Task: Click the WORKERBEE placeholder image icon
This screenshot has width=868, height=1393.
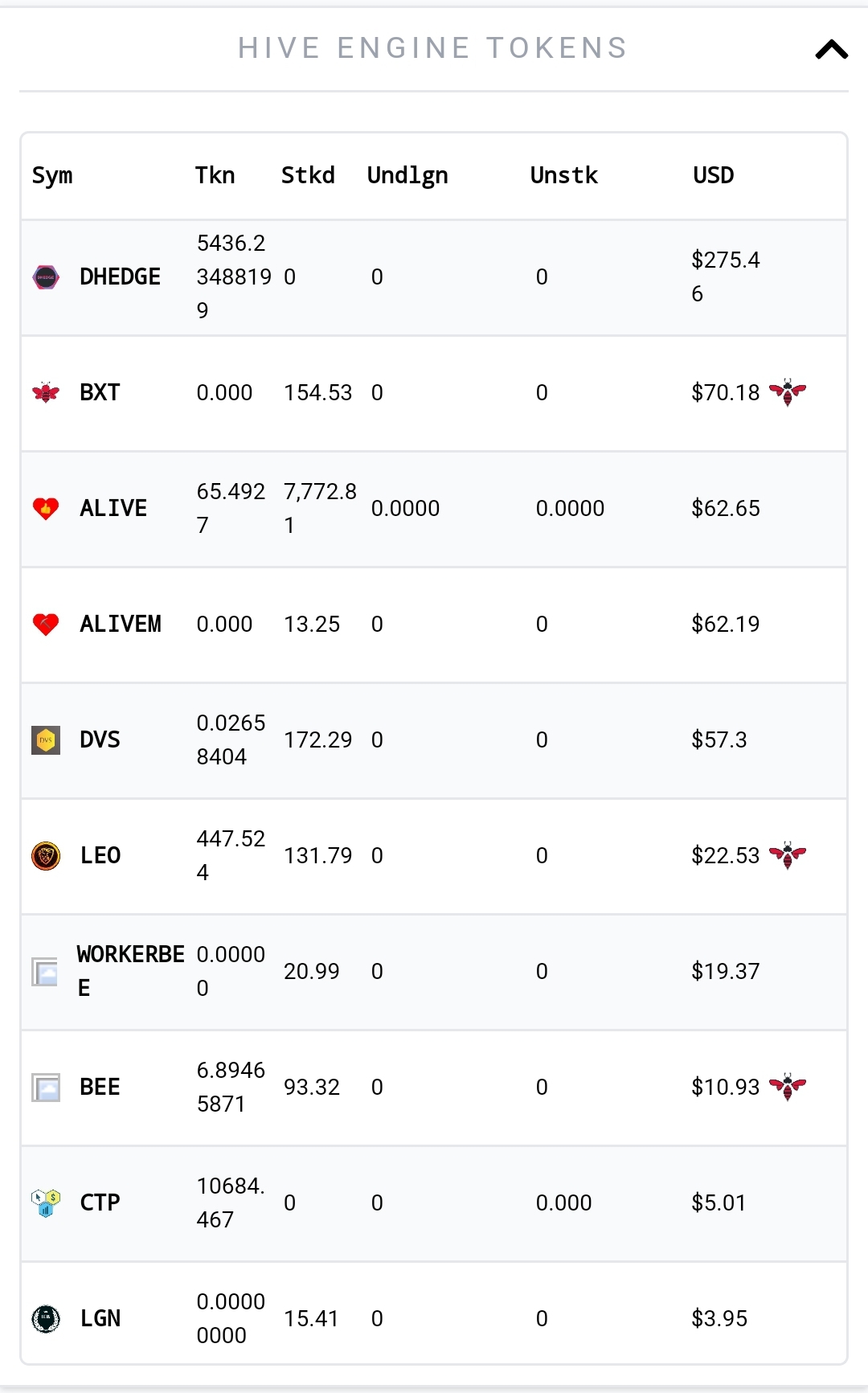Action: (45, 972)
